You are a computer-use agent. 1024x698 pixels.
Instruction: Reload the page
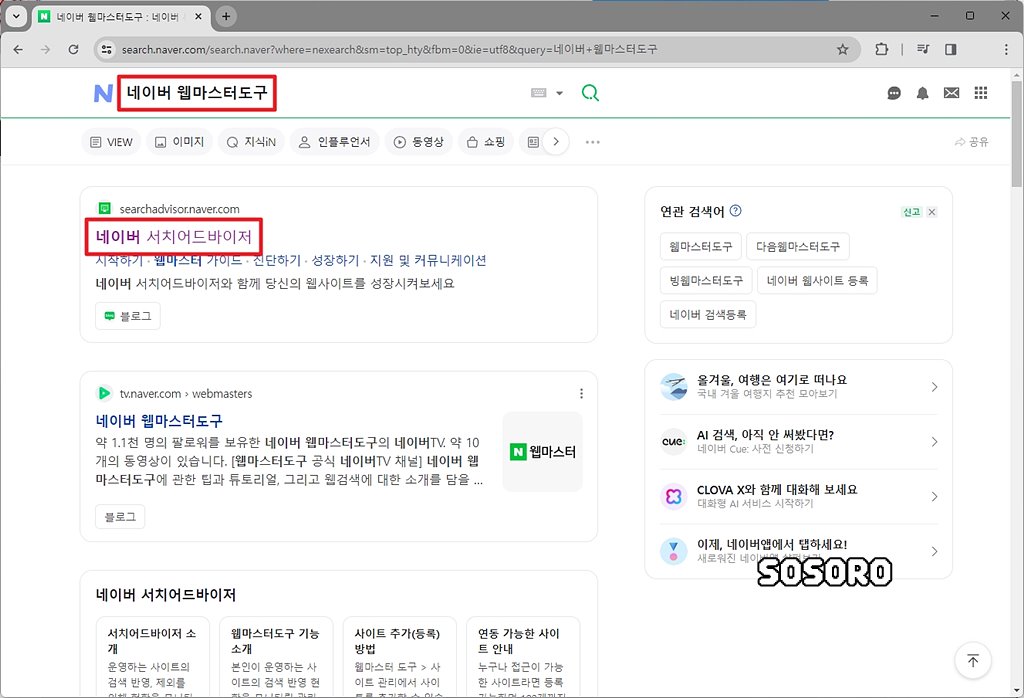pyautogui.click(x=73, y=50)
